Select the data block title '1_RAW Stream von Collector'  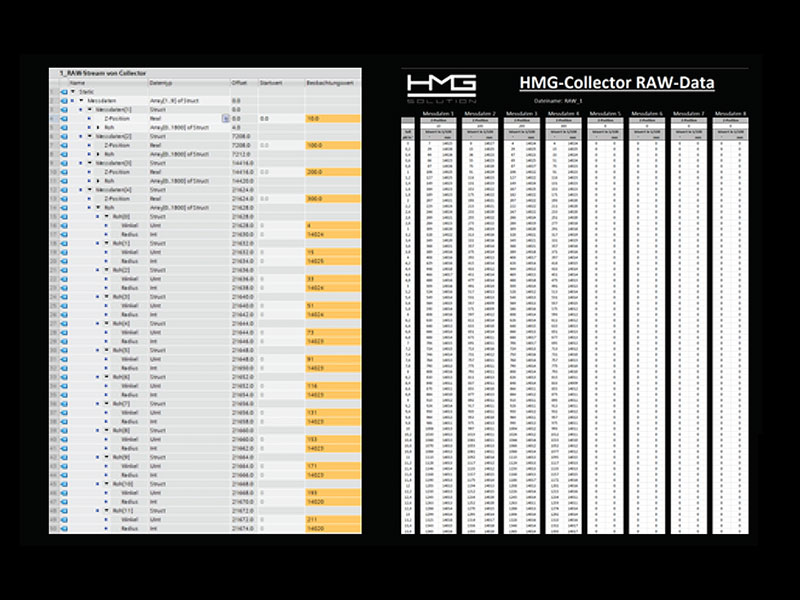(x=103, y=73)
